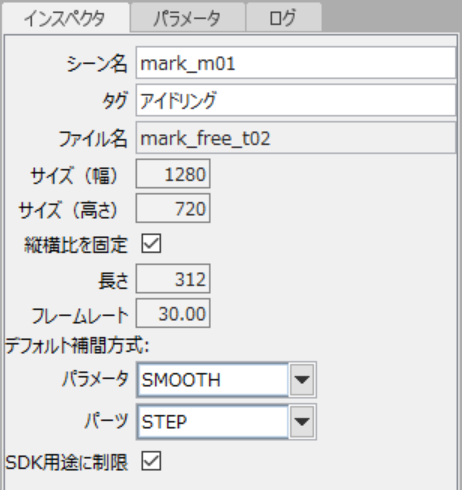Click the 長さ field showing 312
The image size is (462, 490).
point(173,279)
